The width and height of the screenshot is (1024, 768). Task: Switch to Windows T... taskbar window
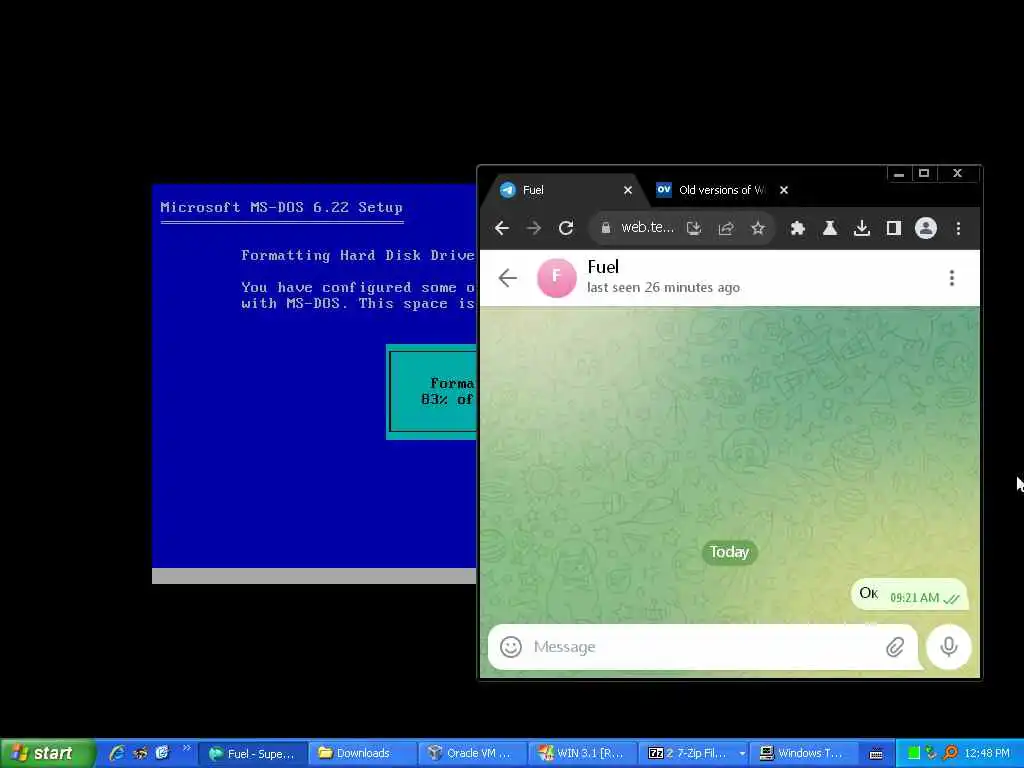point(802,753)
